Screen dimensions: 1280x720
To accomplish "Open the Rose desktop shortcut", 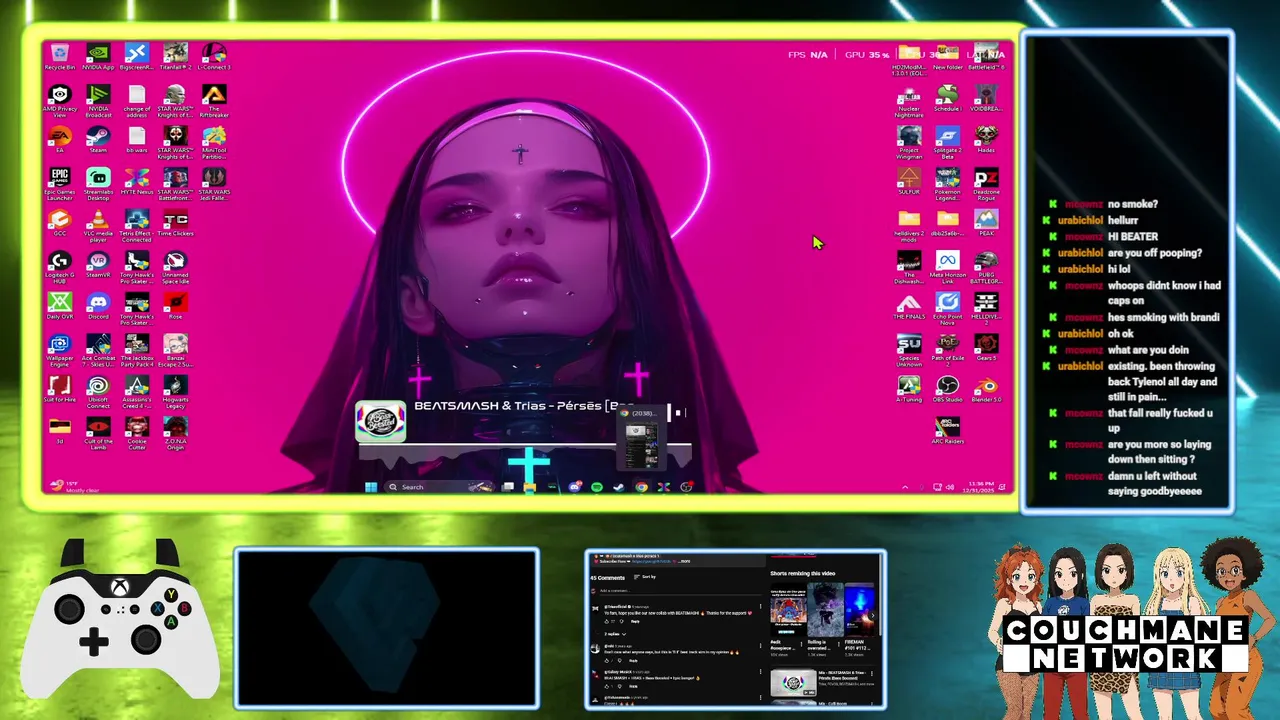I will point(175,306).
